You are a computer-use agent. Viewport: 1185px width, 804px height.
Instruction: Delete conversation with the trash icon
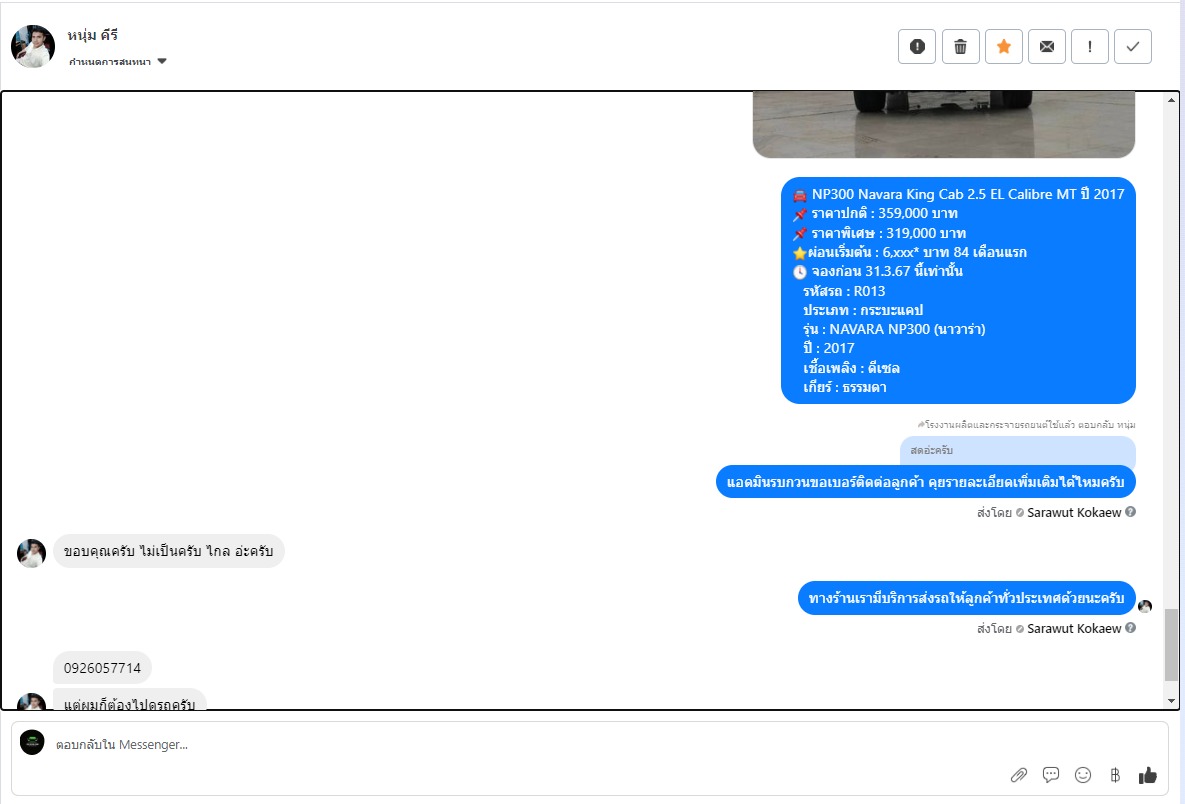point(961,47)
